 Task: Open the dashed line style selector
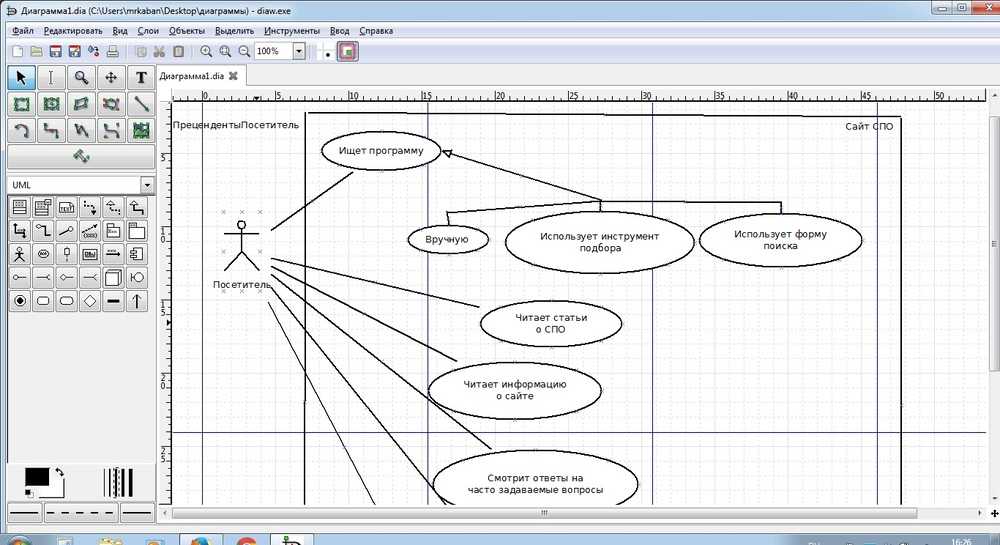coord(81,512)
